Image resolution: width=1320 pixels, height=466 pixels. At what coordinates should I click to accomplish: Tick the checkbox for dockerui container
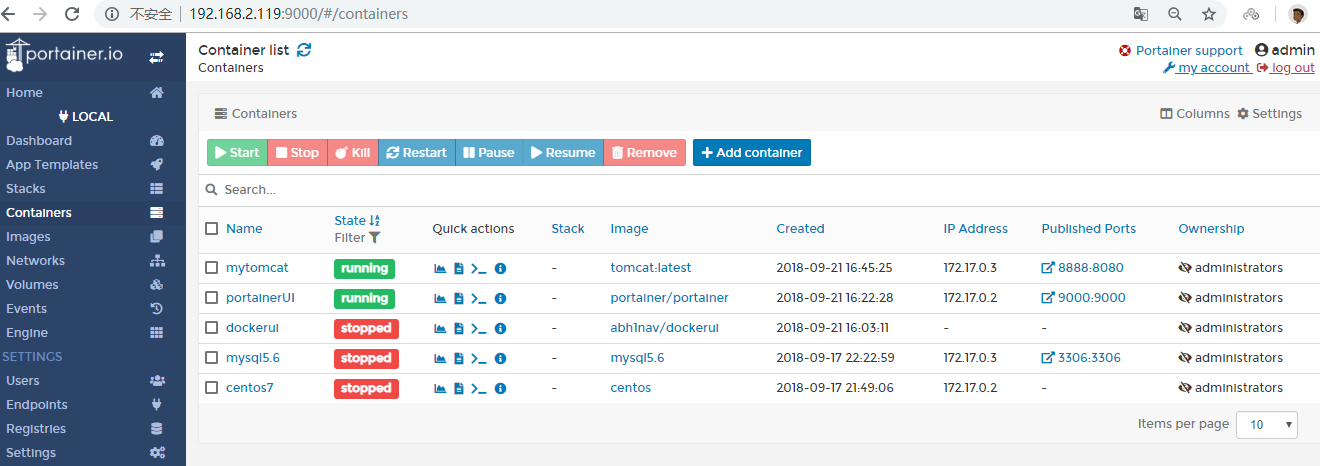tap(212, 328)
